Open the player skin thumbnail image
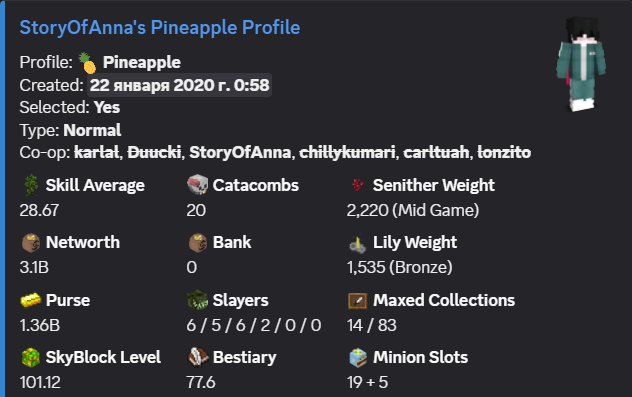 point(580,64)
